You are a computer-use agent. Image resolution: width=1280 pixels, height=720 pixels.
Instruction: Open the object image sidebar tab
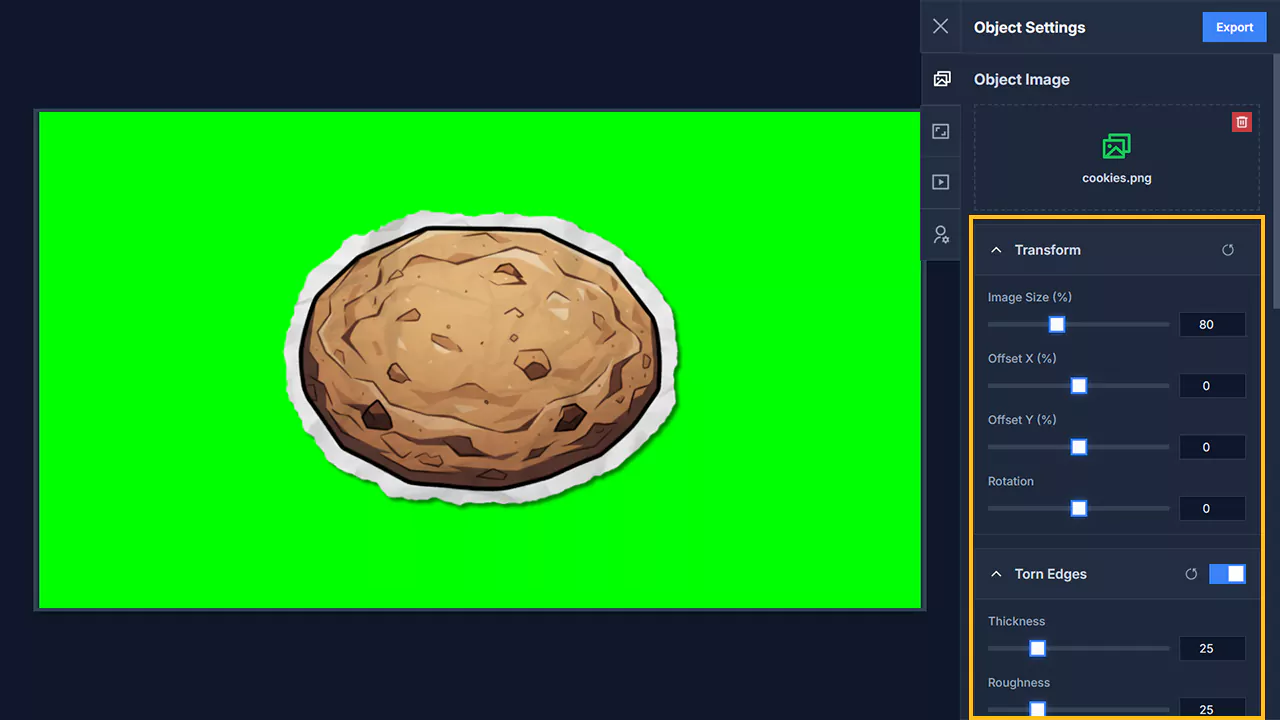(941, 79)
